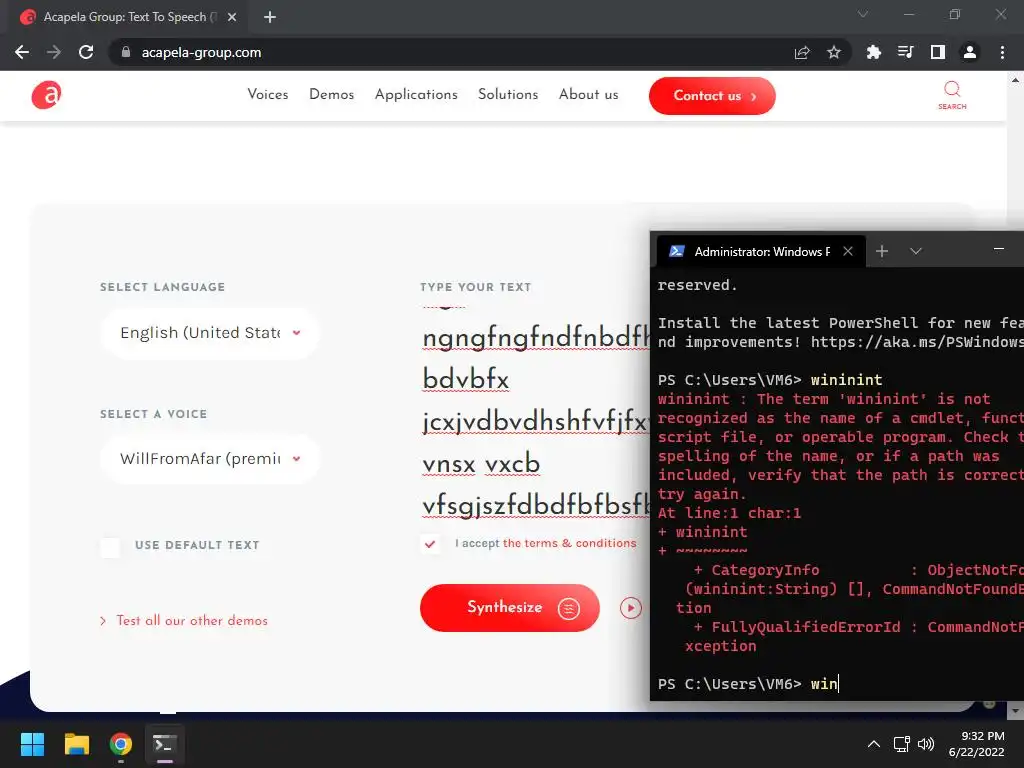This screenshot has height=768, width=1024.
Task: Expand the WillFromAfar voice dropdown
Action: 210,459
